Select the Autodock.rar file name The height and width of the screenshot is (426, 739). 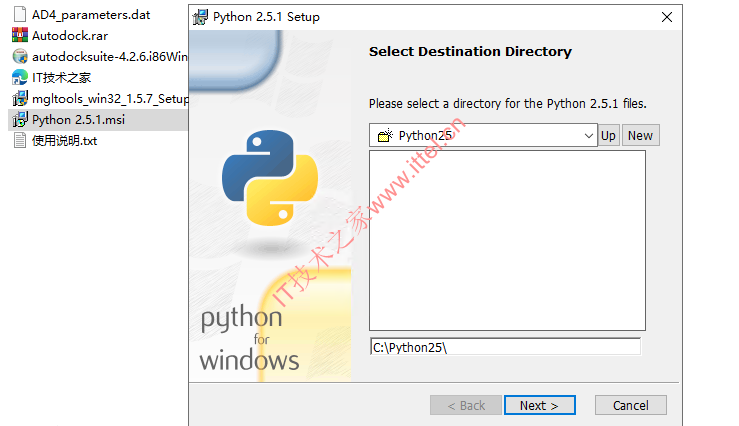click(x=70, y=35)
